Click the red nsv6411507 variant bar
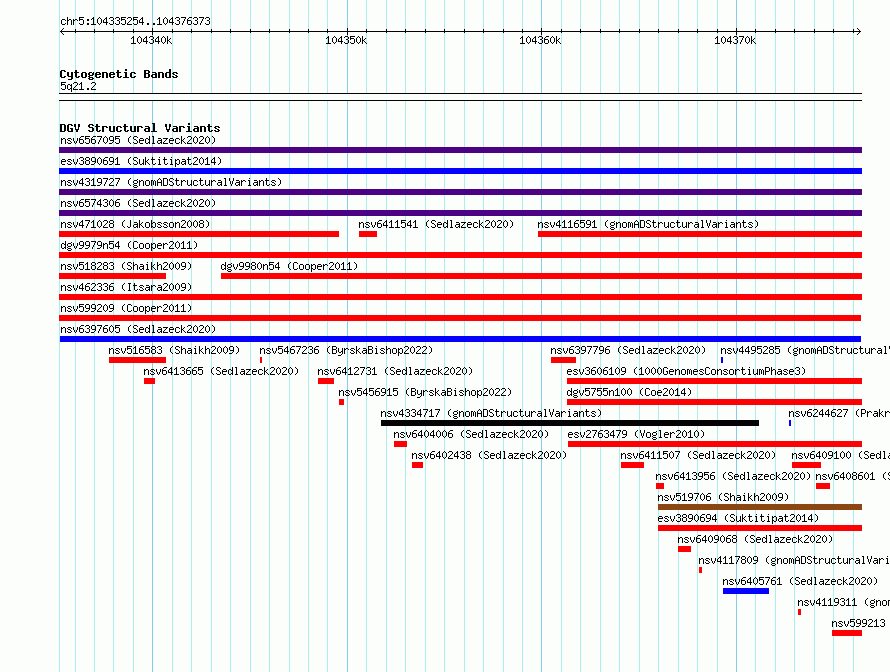The width and height of the screenshot is (890, 672). pyautogui.click(x=632, y=465)
